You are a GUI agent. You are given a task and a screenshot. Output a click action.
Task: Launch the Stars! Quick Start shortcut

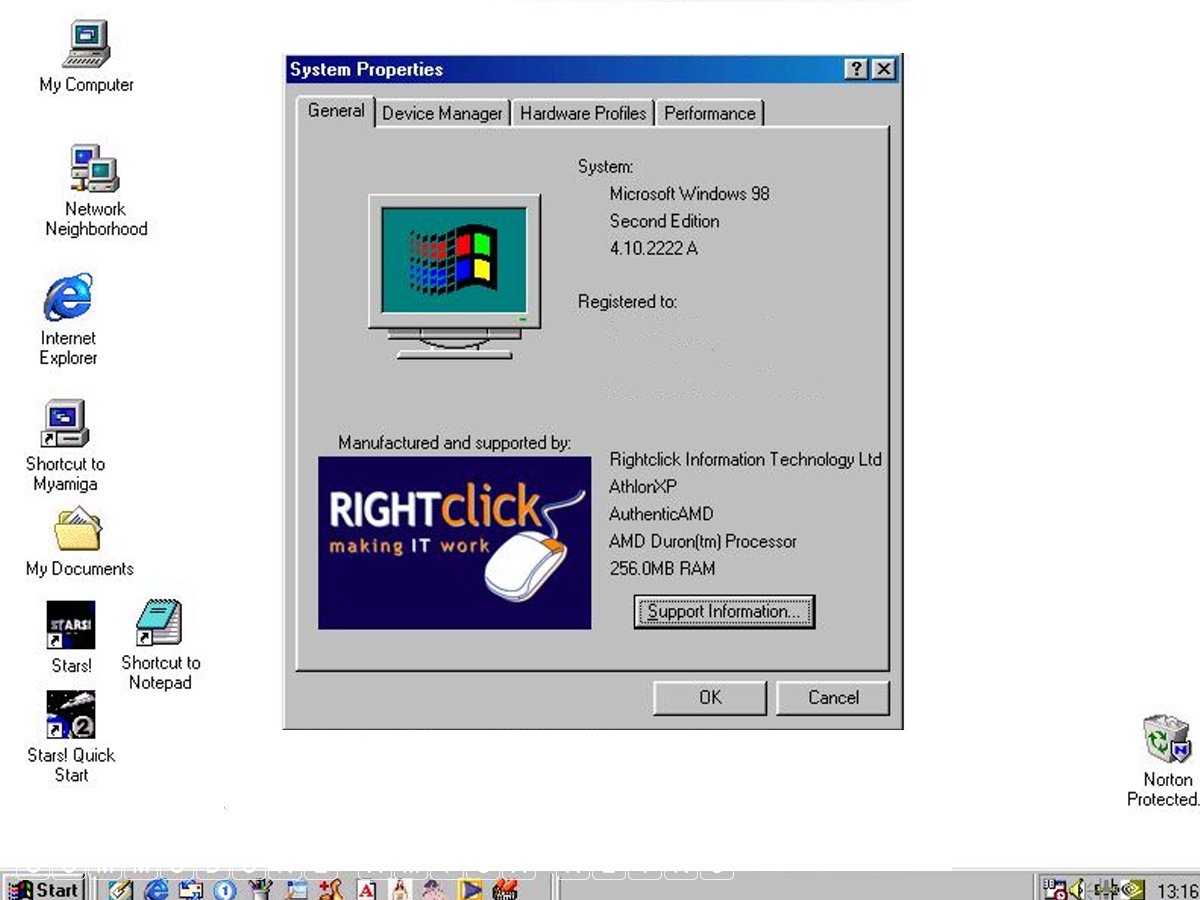71,716
